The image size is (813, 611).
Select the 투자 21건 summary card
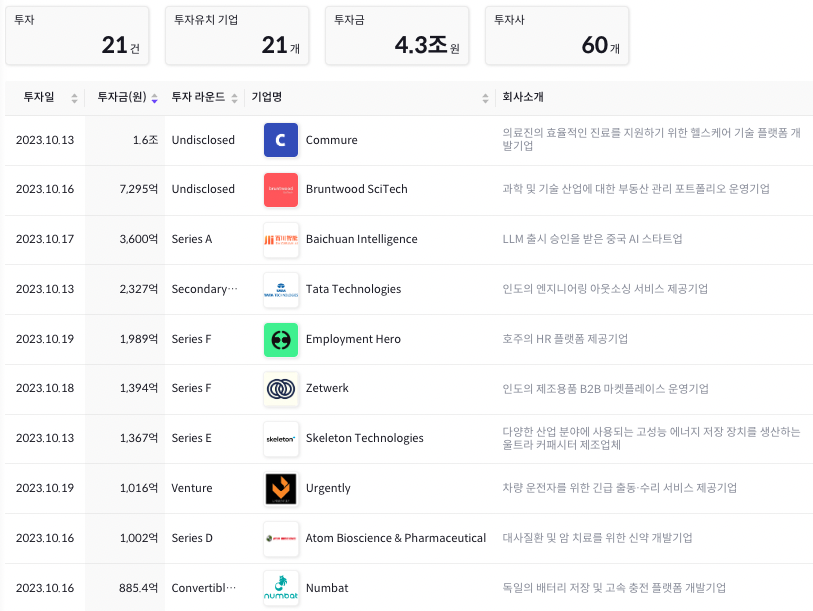[76, 35]
